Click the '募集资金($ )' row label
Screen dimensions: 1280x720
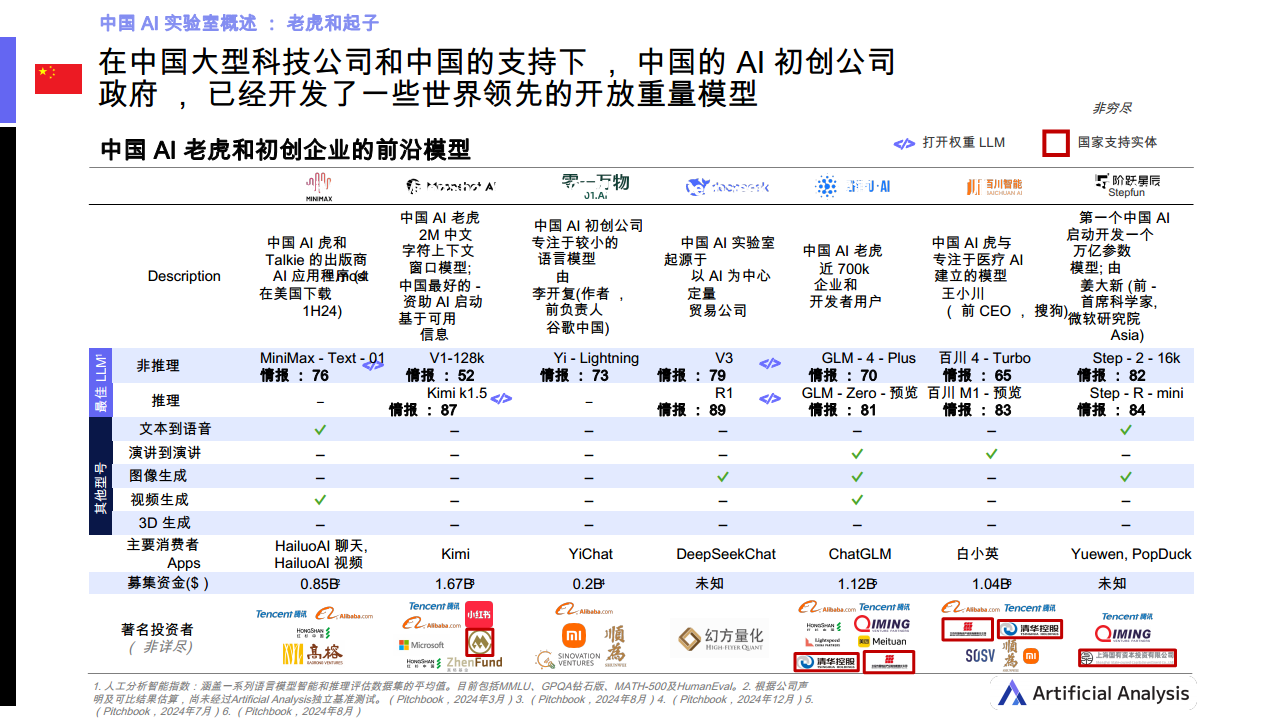[168, 583]
